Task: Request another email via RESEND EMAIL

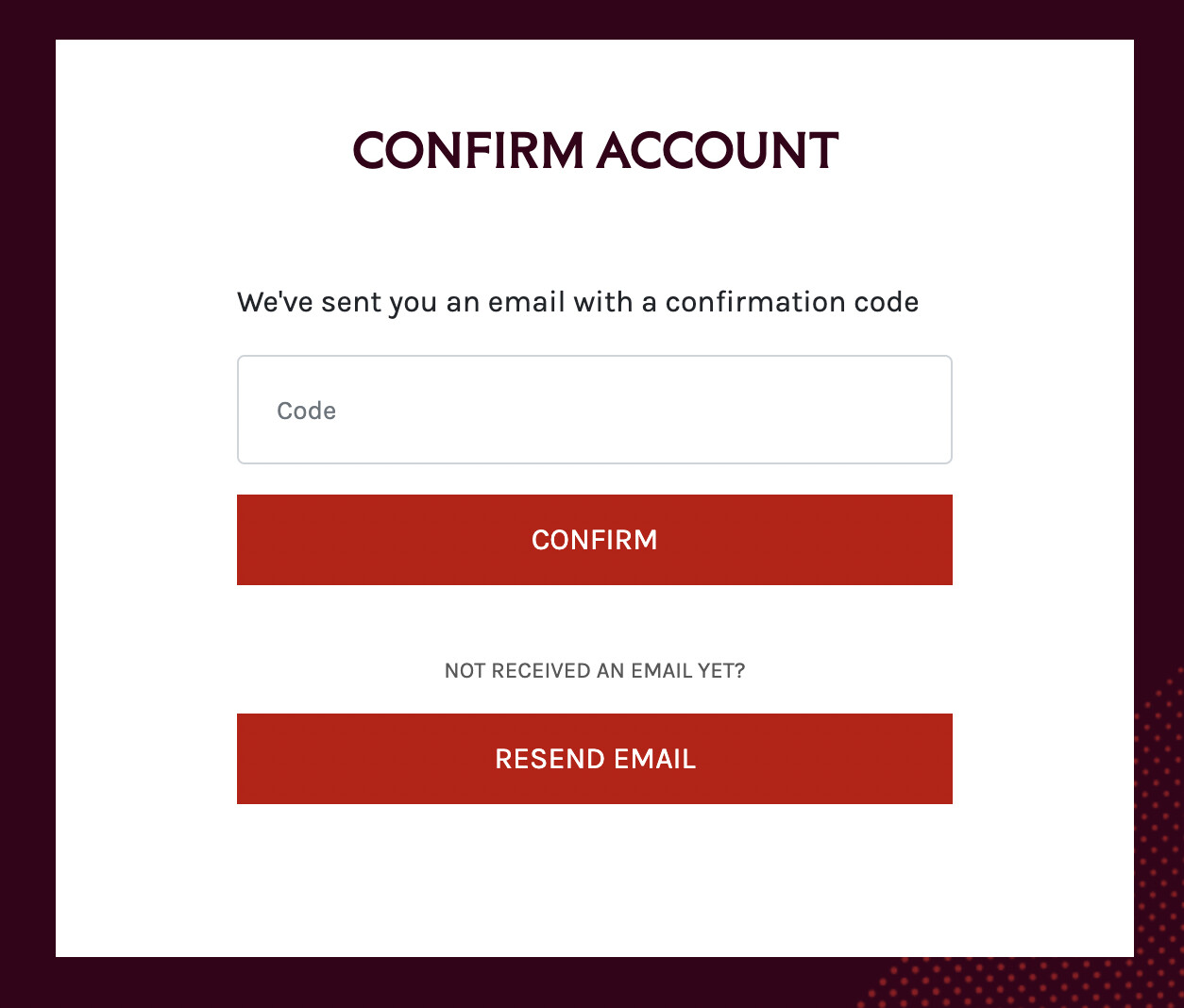Action: [x=594, y=759]
